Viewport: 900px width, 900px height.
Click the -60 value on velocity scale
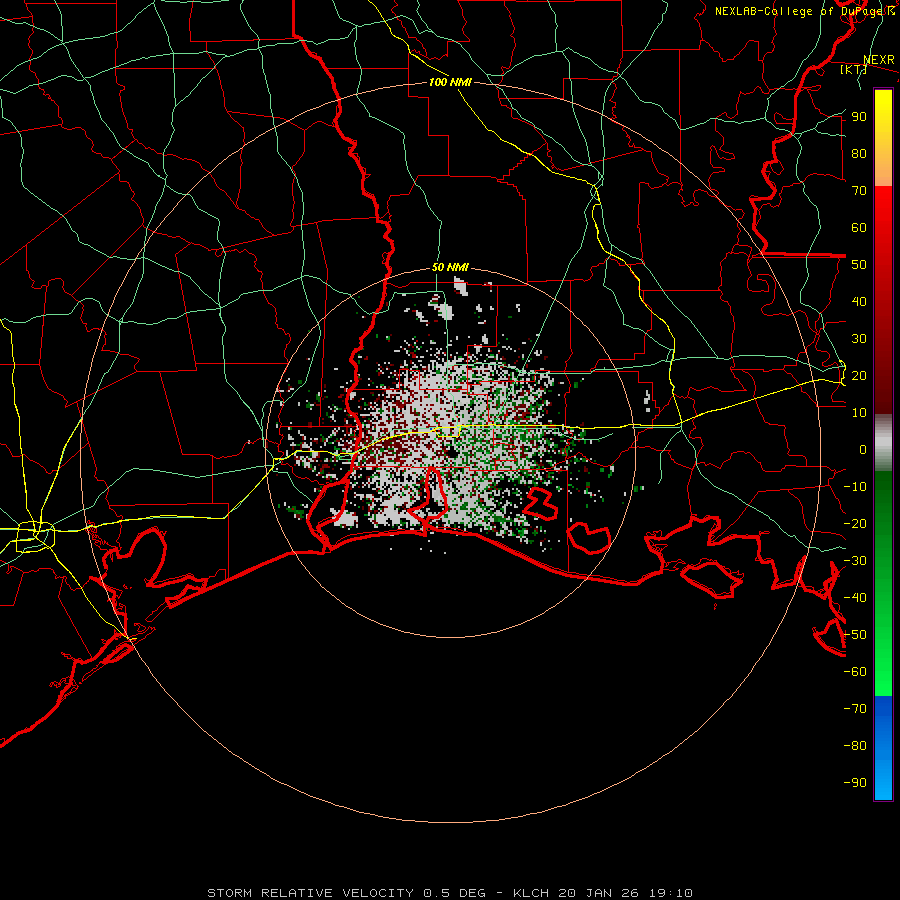pos(855,672)
